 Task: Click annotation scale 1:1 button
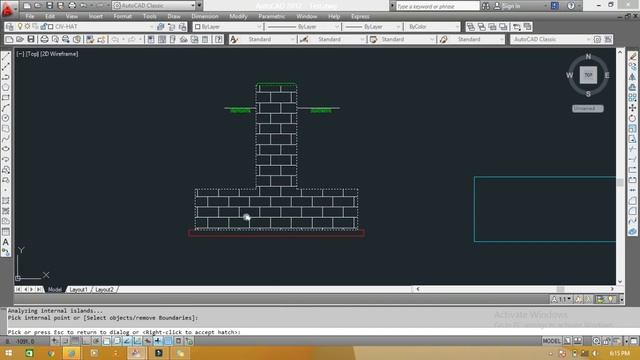coord(562,300)
